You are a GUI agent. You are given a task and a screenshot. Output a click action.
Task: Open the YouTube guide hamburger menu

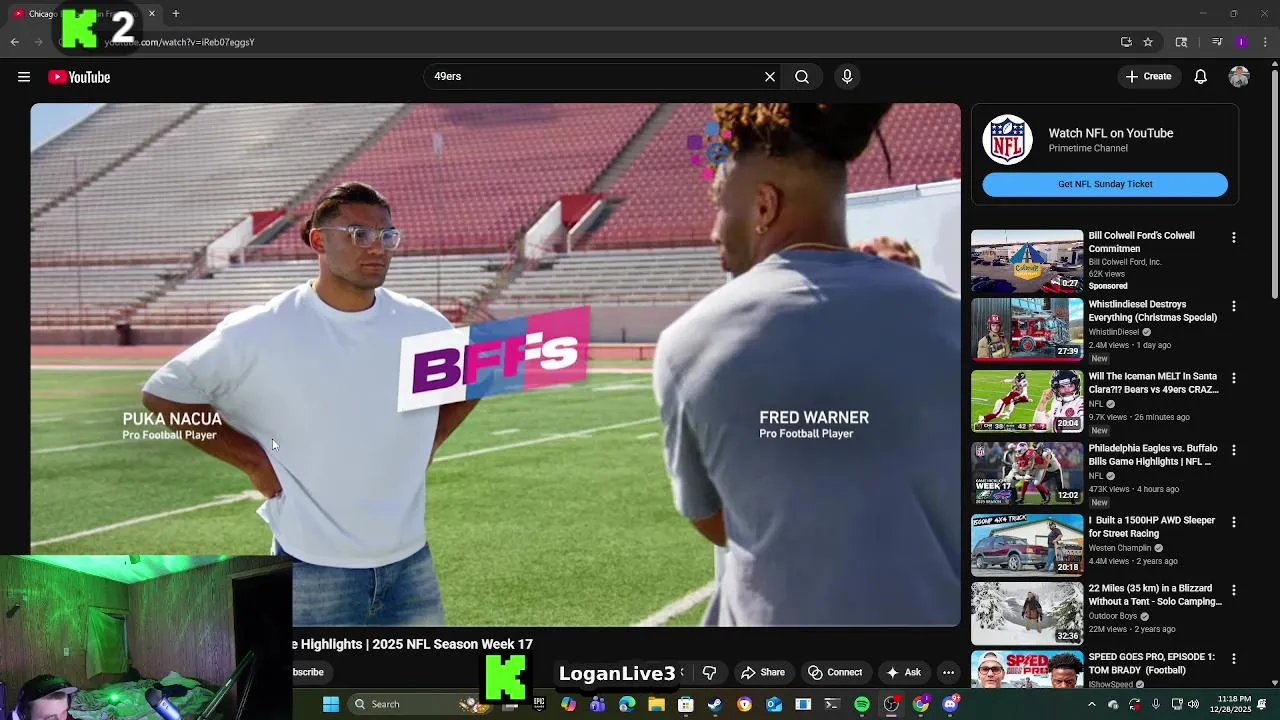pos(24,77)
